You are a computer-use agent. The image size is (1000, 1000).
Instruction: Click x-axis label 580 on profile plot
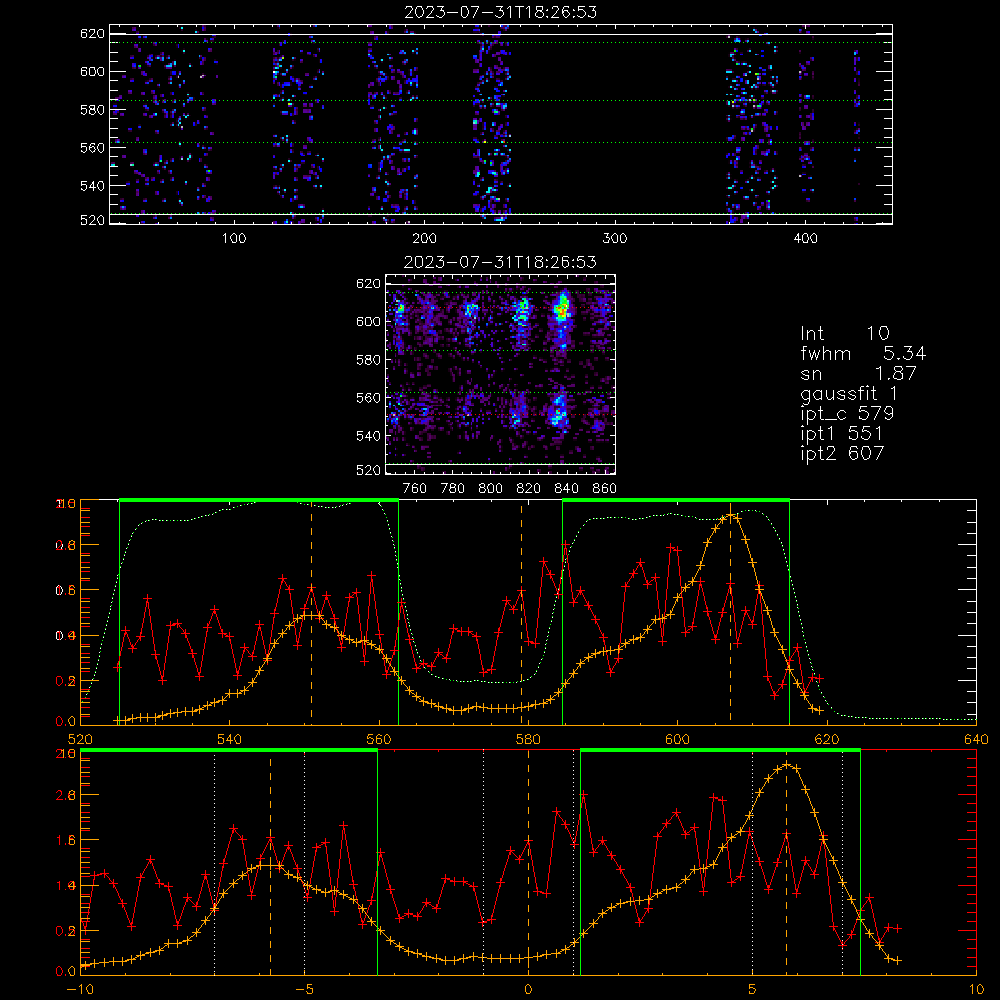coord(528,739)
